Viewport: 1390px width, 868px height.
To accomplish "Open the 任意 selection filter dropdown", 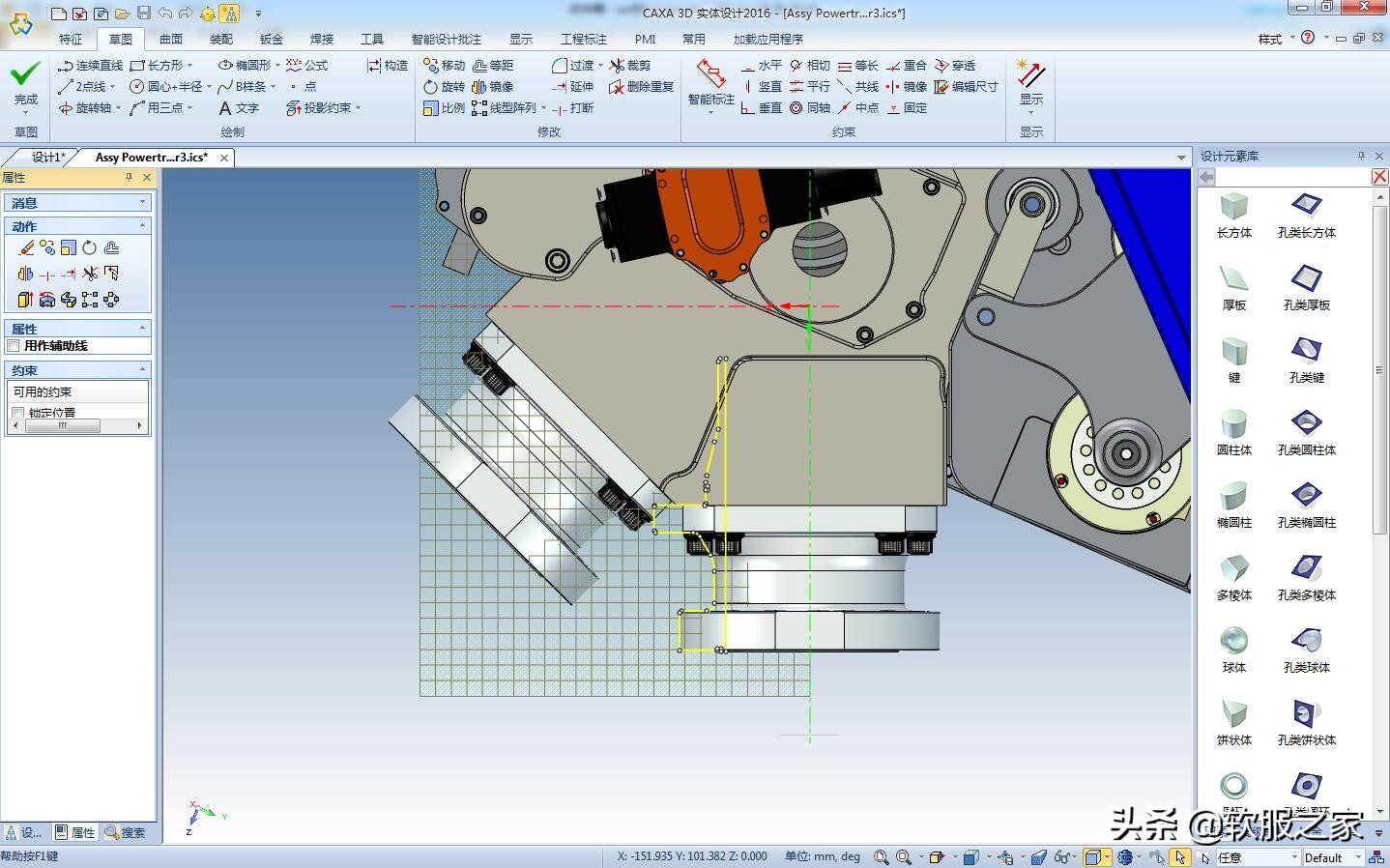I will click(1294, 857).
